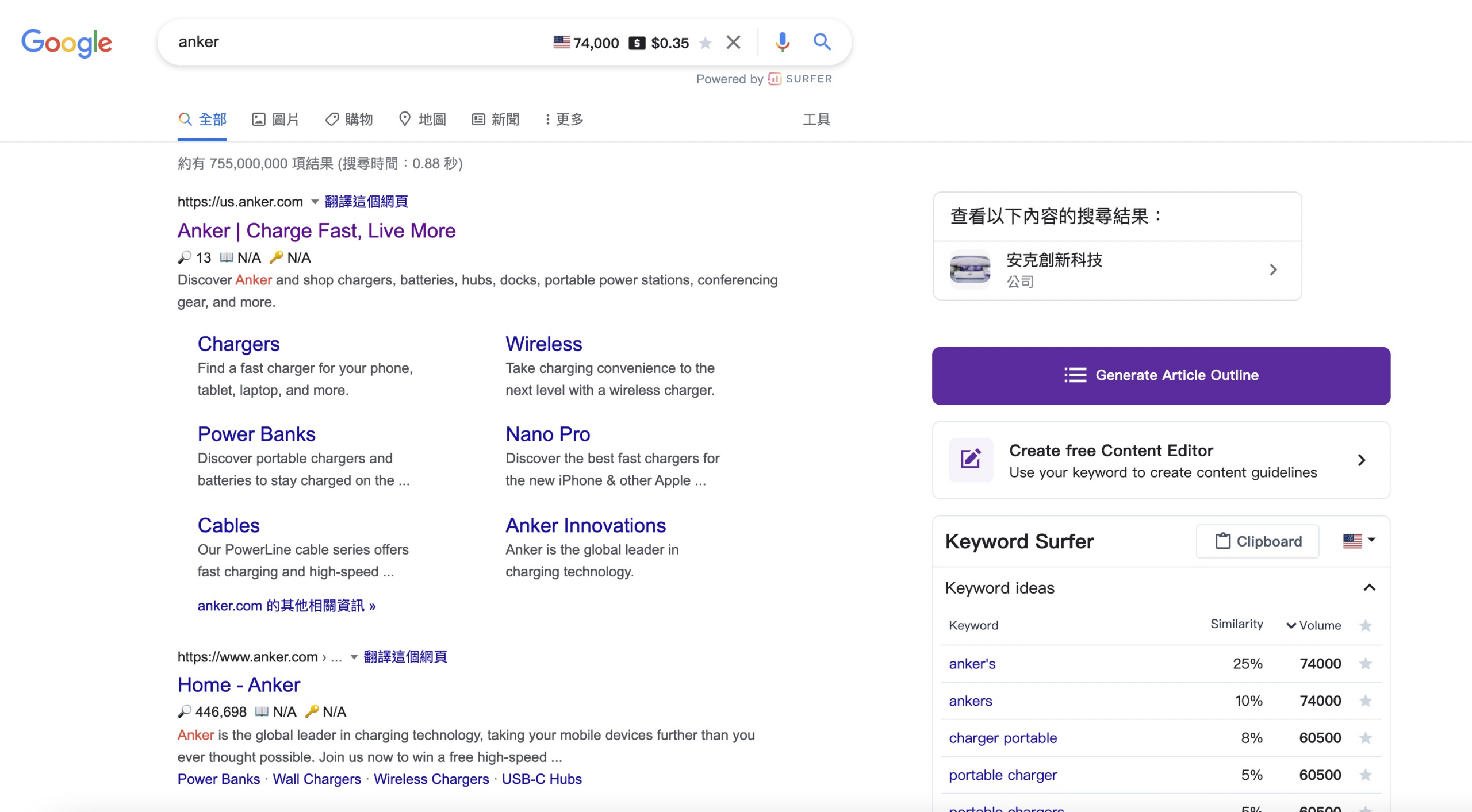Clear the query with the X icon
This screenshot has height=812, width=1472.
pos(733,42)
